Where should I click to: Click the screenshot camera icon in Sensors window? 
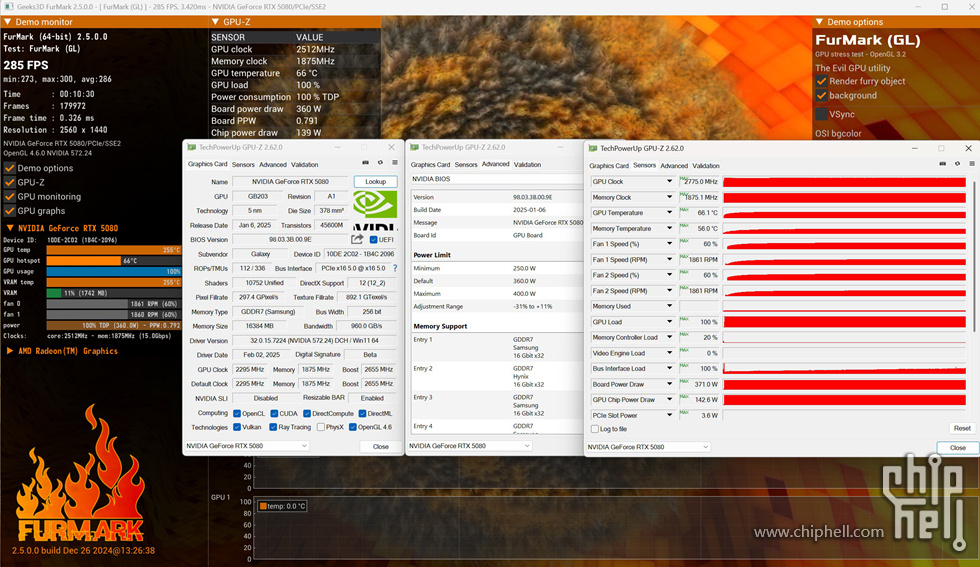pyautogui.click(x=942, y=164)
